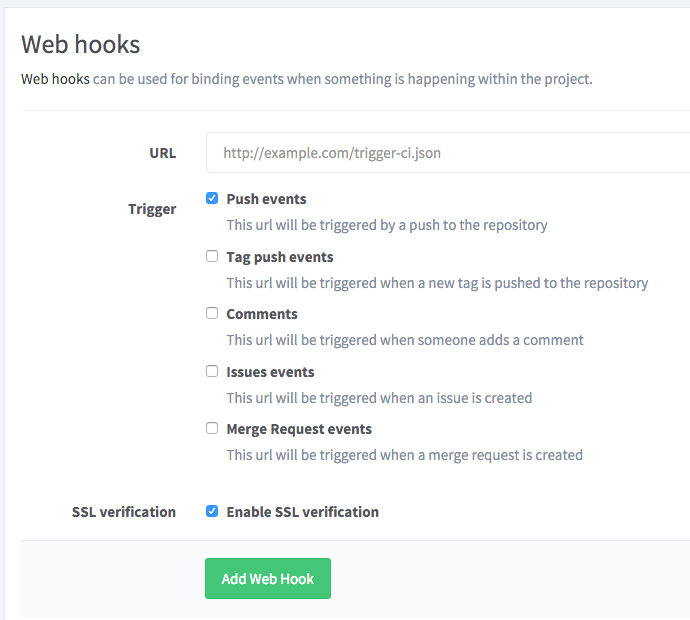
Task: Tick the Comments trigger checkbox
Action: coord(212,313)
